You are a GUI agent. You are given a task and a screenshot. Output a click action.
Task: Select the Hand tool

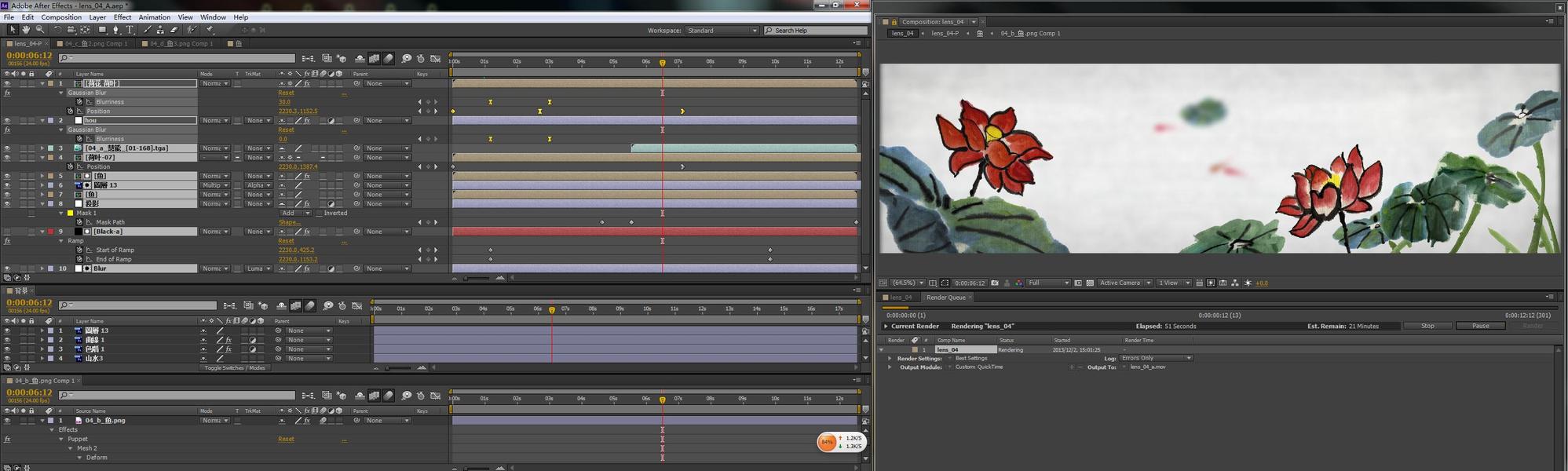pyautogui.click(x=26, y=30)
